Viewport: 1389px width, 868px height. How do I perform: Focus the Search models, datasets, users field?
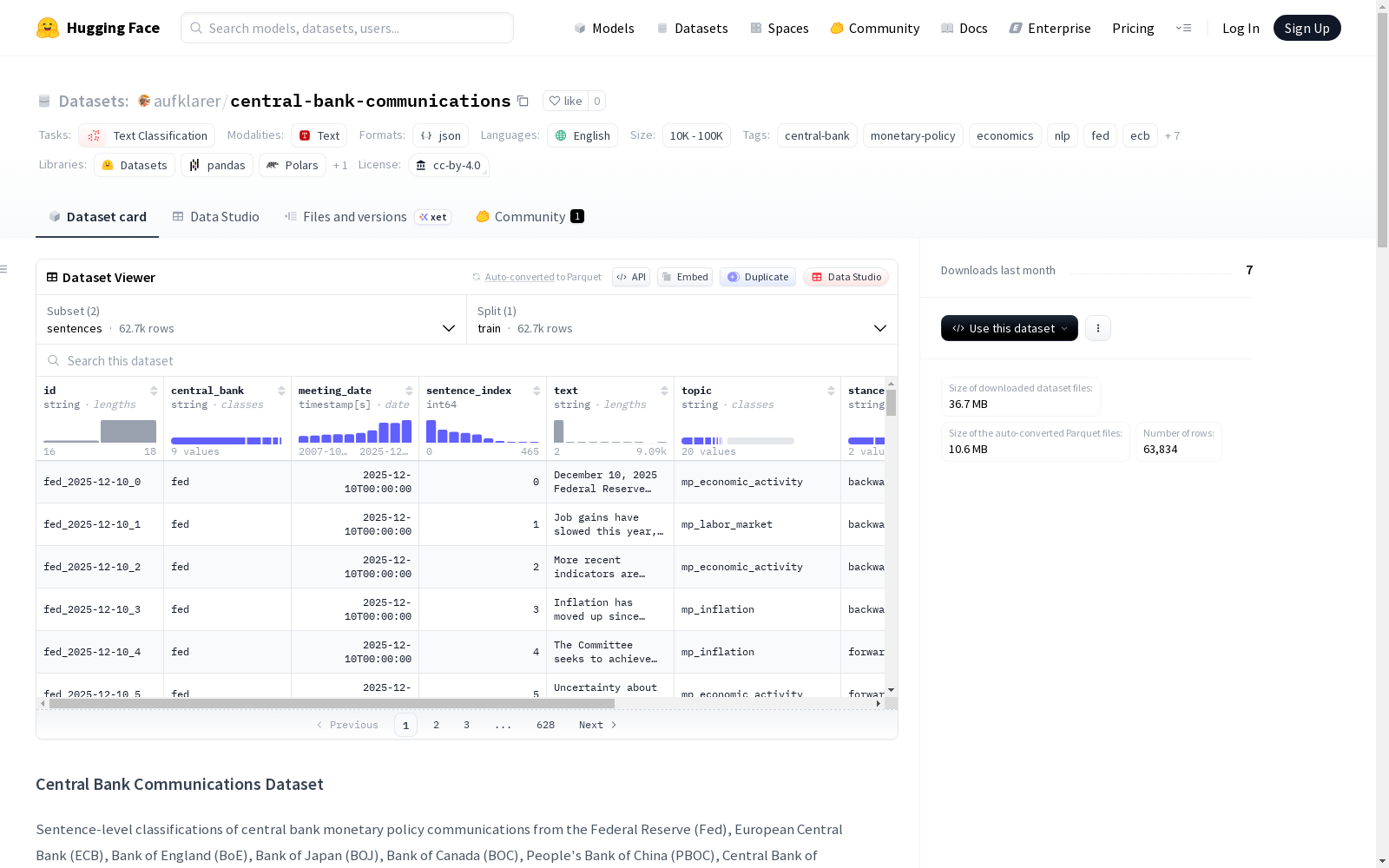[347, 28]
